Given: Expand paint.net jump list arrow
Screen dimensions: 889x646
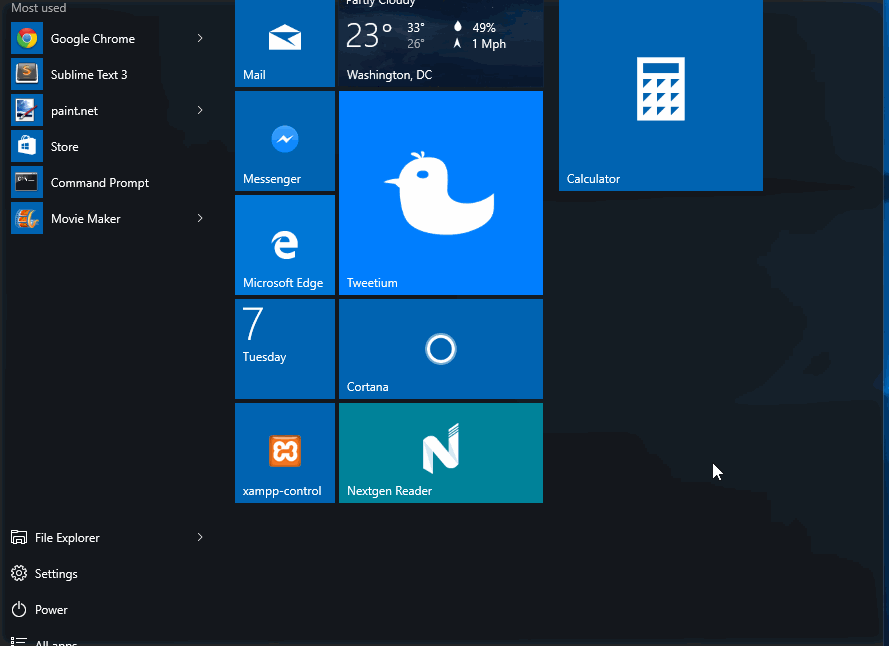Looking at the screenshot, I should pos(200,111).
